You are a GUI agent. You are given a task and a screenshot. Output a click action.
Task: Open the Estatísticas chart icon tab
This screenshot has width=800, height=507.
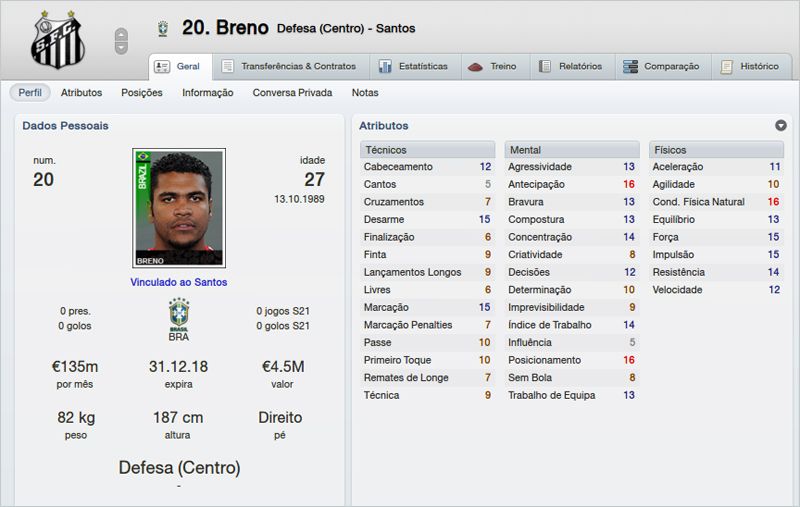[x=385, y=67]
